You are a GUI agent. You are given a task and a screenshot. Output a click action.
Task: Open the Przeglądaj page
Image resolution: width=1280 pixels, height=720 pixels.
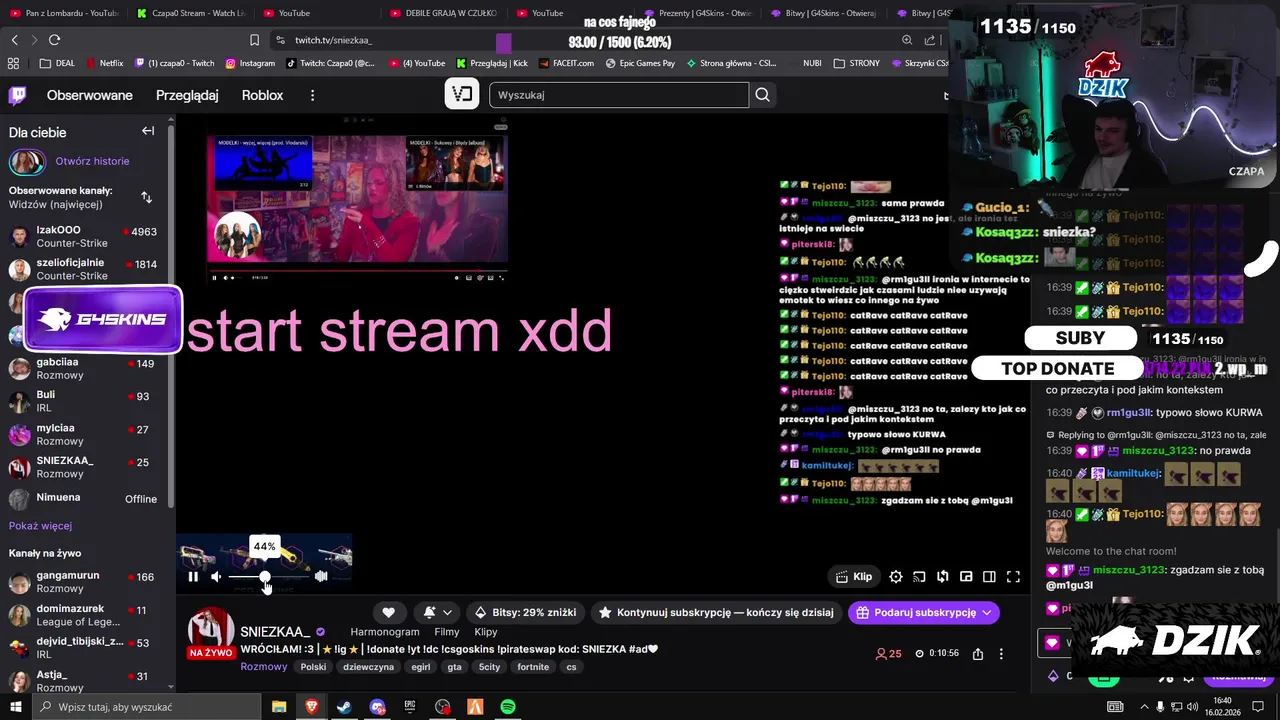187,95
